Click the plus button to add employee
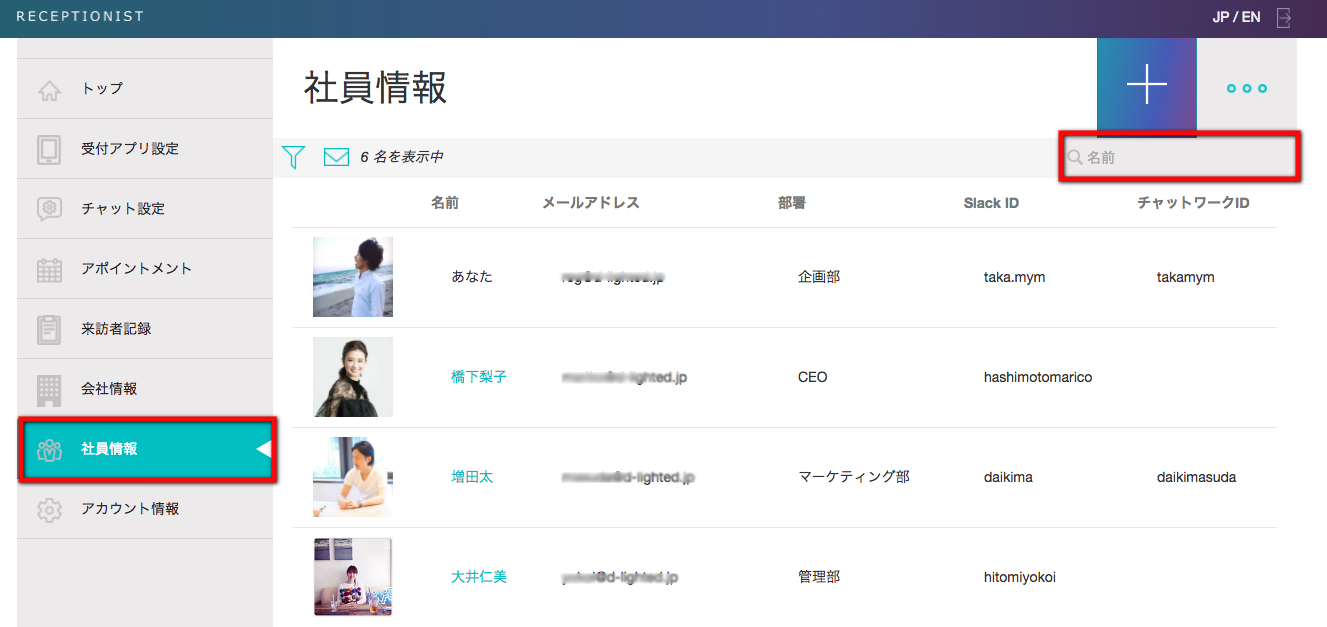This screenshot has width=1327, height=627. click(1146, 87)
